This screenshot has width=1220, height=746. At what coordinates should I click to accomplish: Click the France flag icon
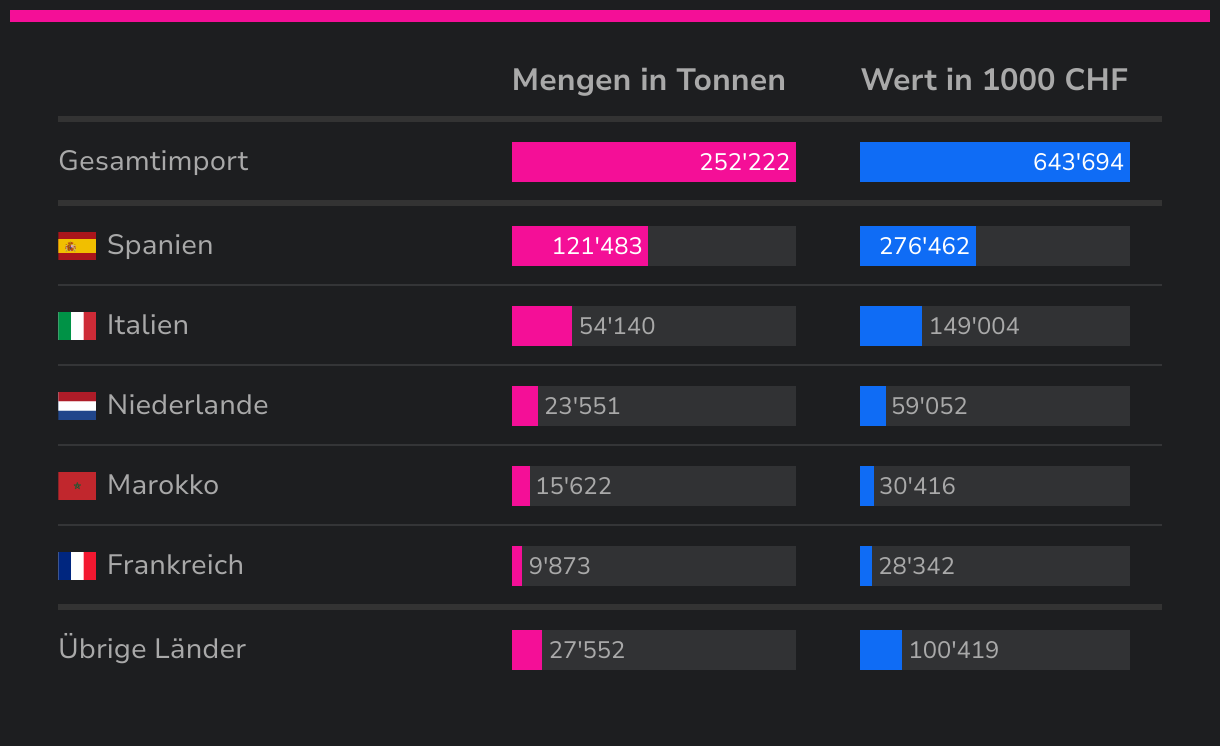tap(77, 566)
